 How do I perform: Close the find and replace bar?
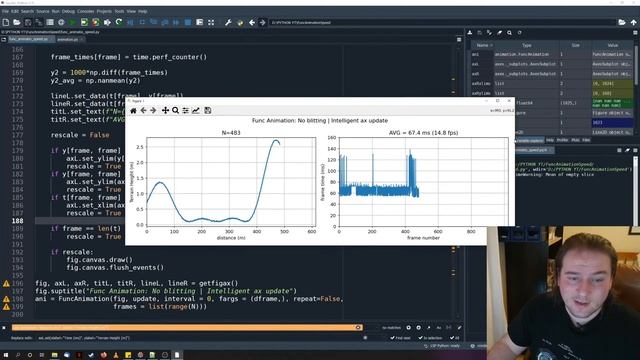[4, 327]
